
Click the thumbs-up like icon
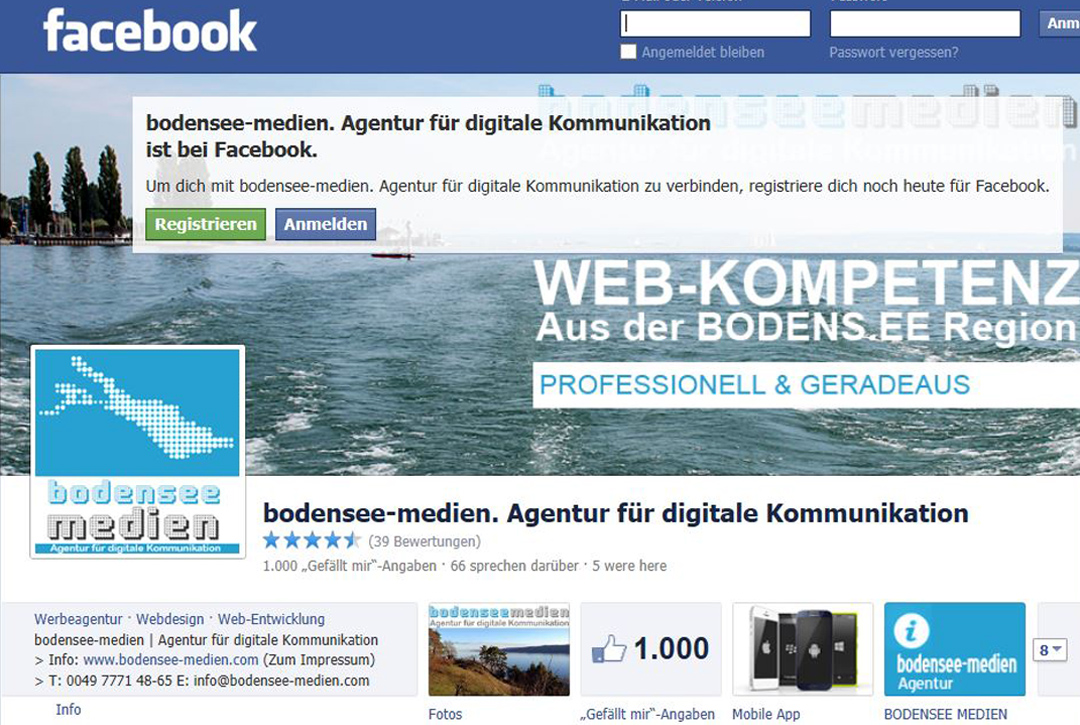pyautogui.click(x=609, y=649)
